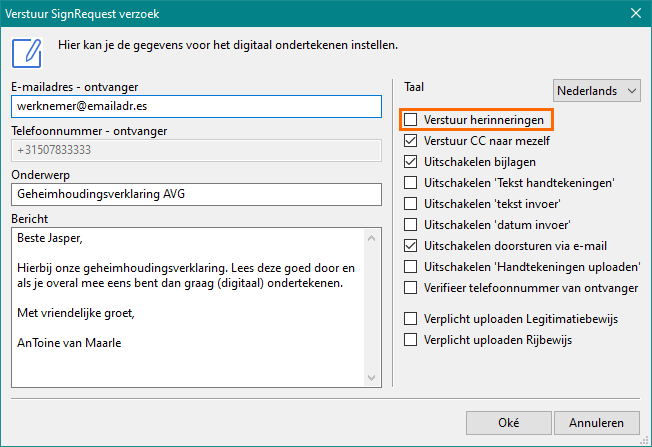Click the E-mailadres ontvanger input field
The image size is (652, 447).
(x=196, y=106)
